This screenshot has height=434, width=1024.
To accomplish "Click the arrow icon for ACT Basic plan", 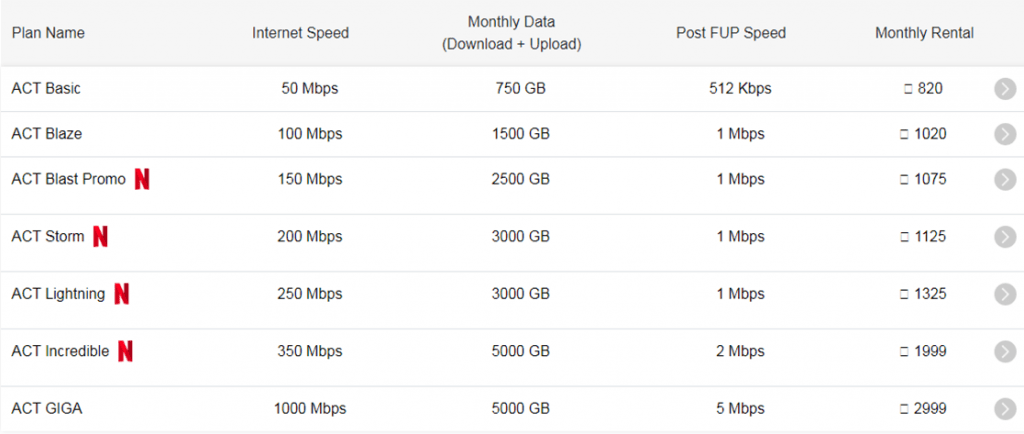I will (x=1005, y=89).
